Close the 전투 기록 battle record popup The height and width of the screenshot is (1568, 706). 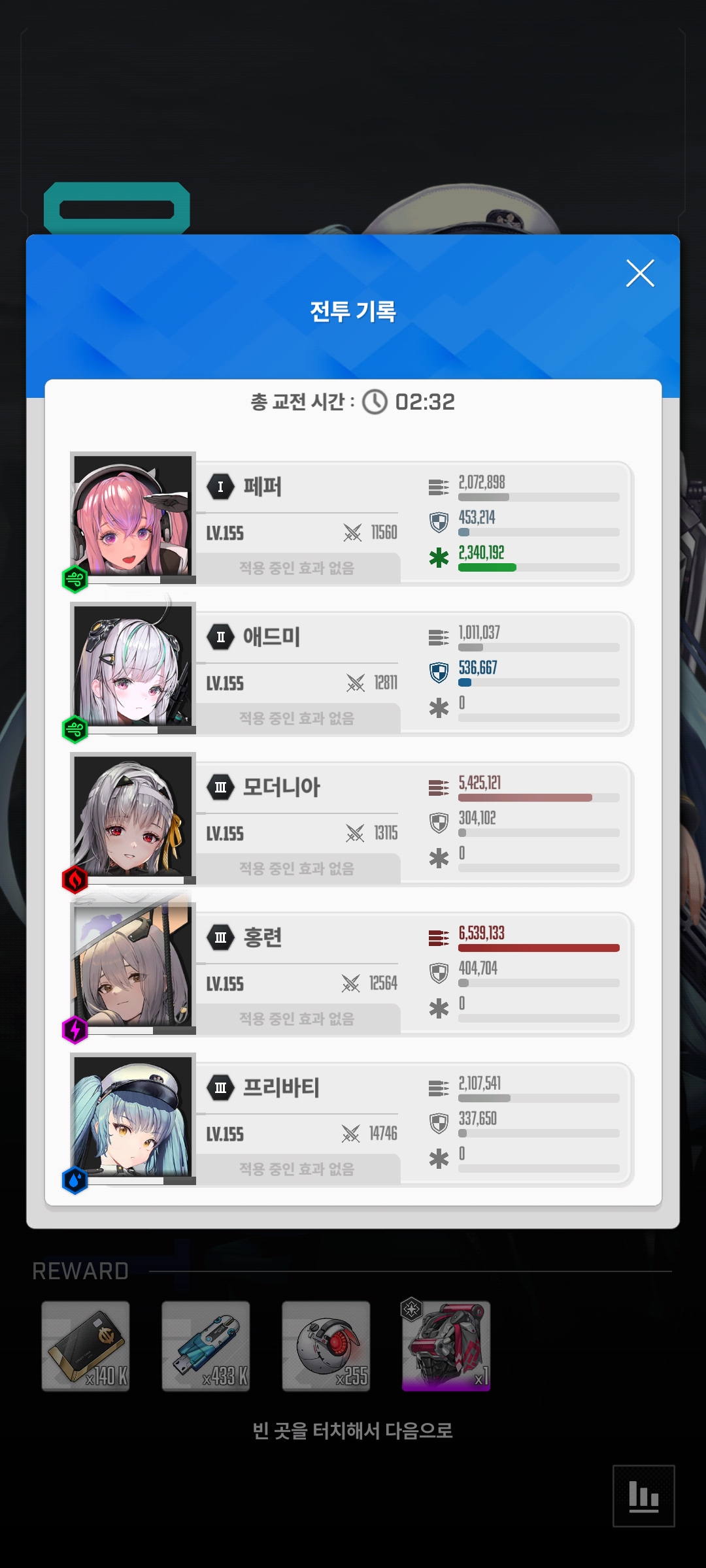click(640, 273)
